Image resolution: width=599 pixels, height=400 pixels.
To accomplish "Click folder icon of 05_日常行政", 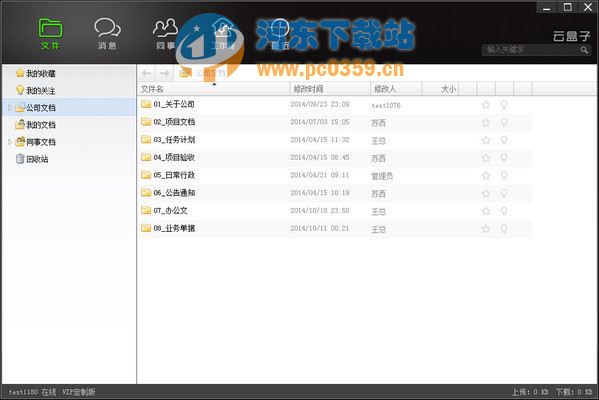I will [x=146, y=175].
